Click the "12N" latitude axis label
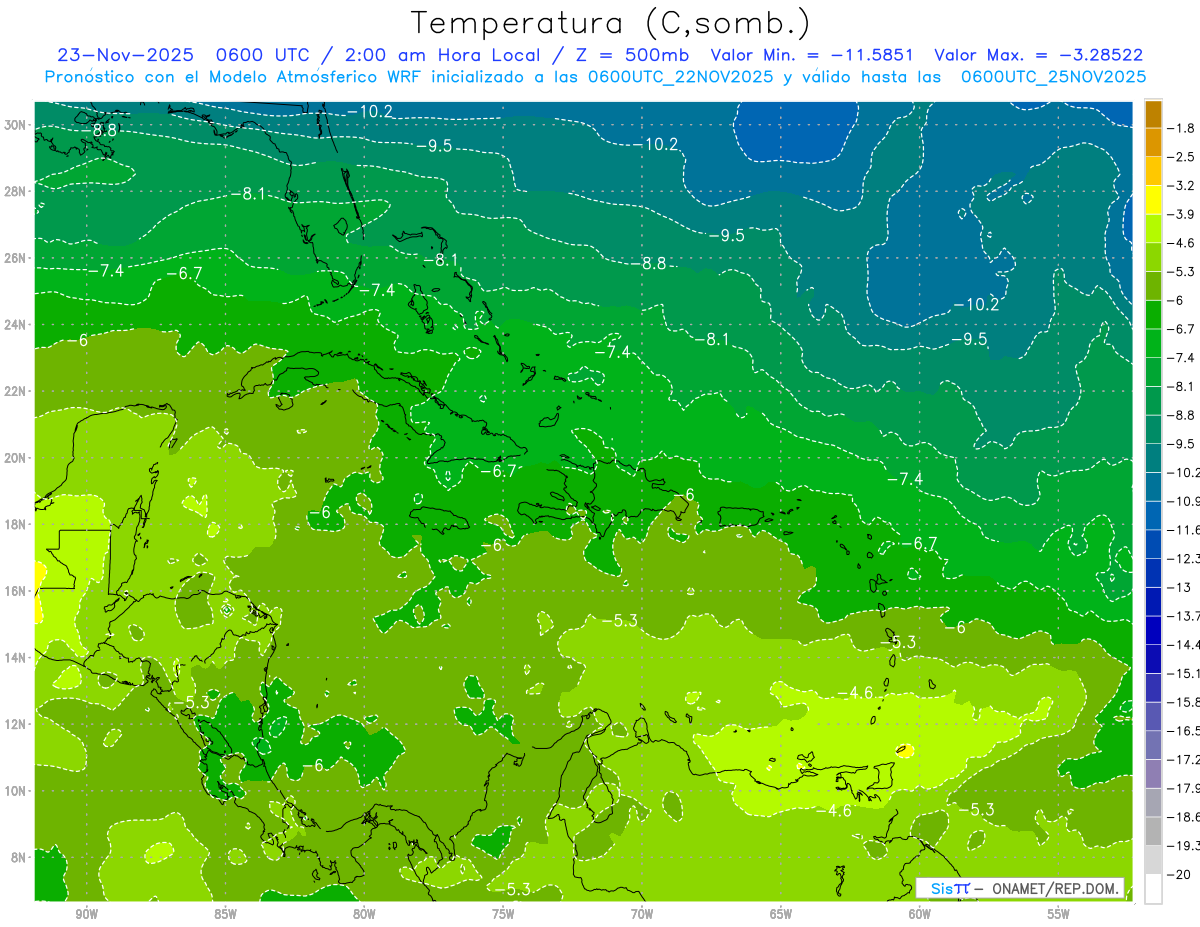Image resolution: width=1200 pixels, height=927 pixels. (17, 724)
